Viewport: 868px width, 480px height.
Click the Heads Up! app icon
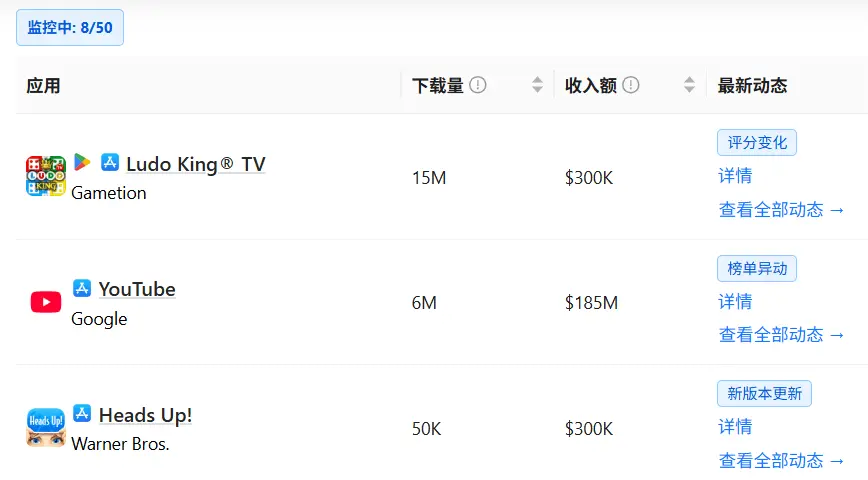click(46, 427)
